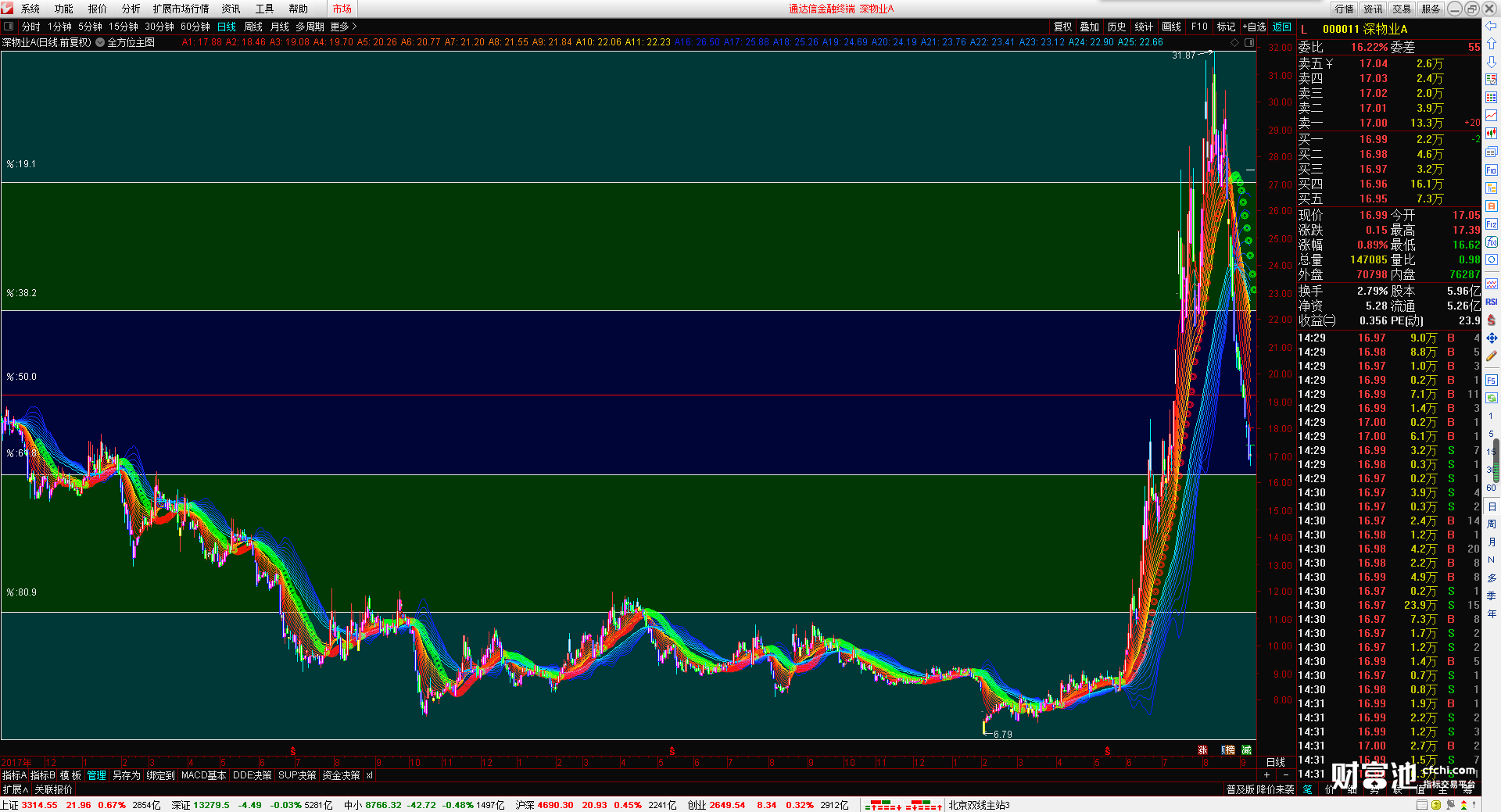The image size is (1501, 812).
Task: Click the Fiz sidebar icon
Action: (x=1491, y=224)
